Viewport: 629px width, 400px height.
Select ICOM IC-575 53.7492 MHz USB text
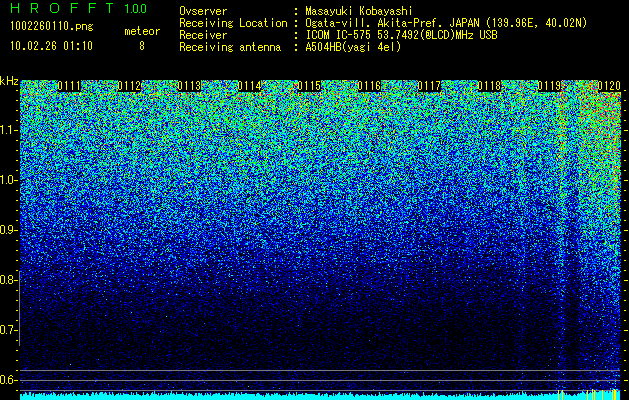point(402,35)
